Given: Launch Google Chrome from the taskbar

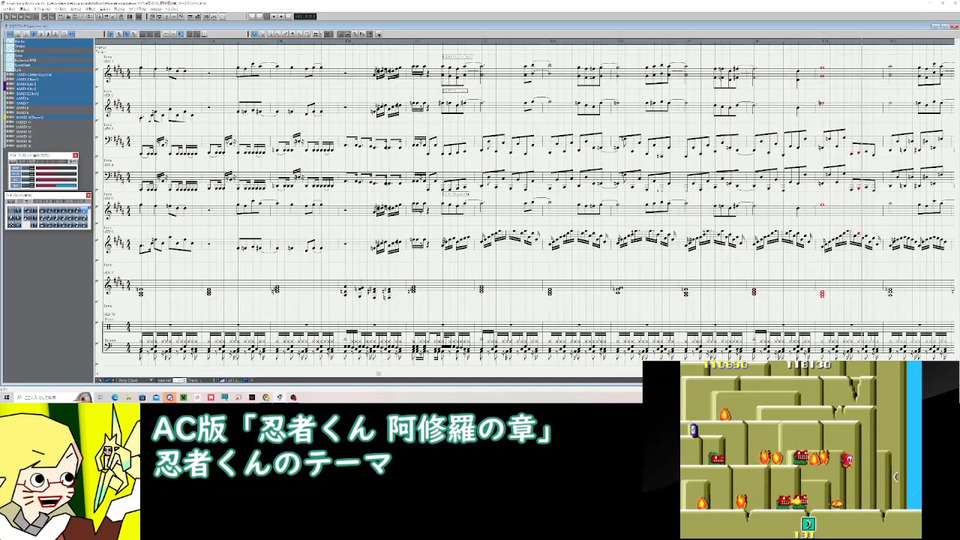Looking at the screenshot, I should [266, 397].
